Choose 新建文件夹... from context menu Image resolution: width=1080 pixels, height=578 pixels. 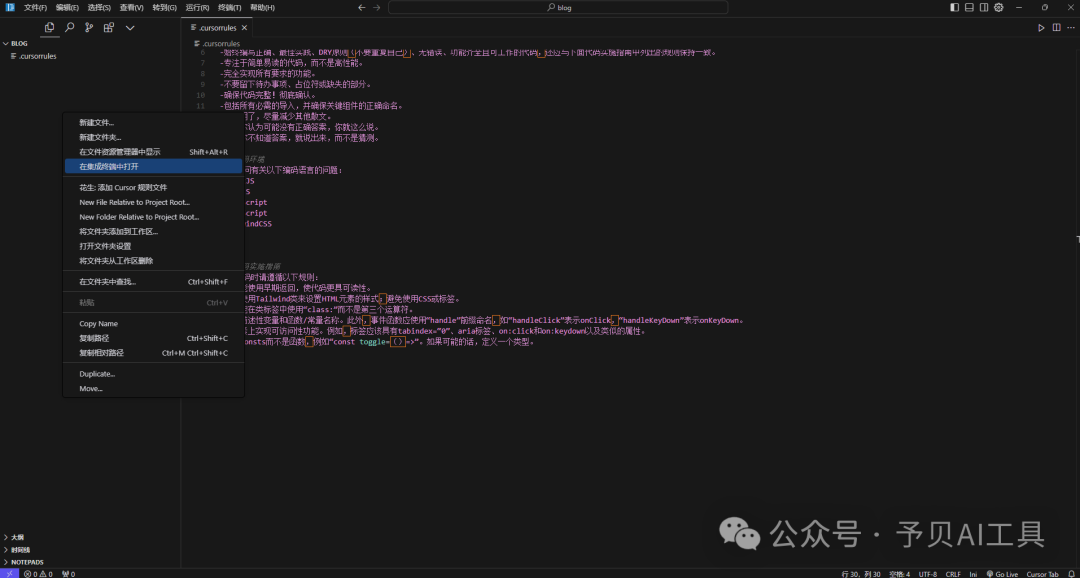point(153,137)
